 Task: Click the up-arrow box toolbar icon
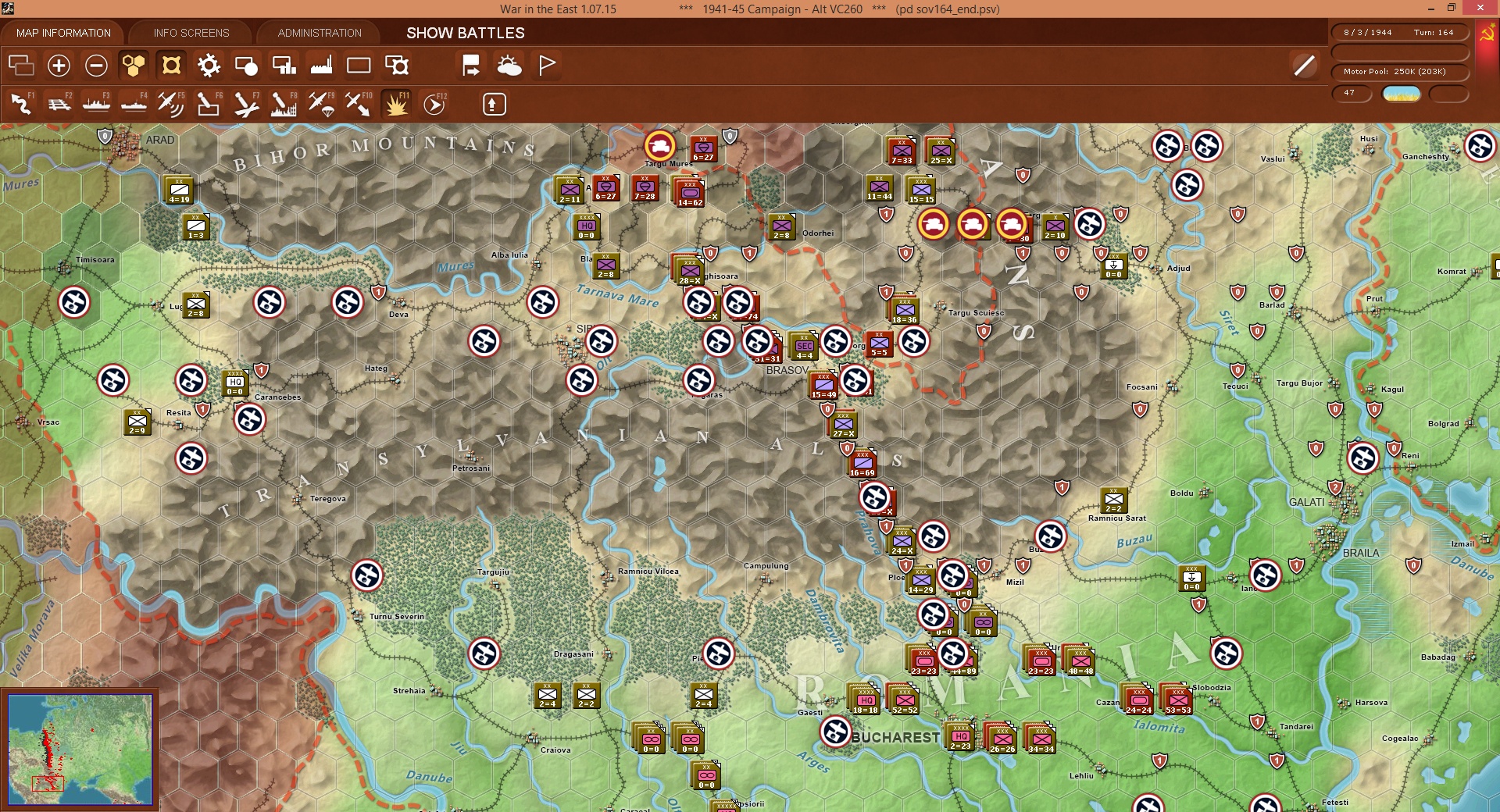click(x=494, y=104)
